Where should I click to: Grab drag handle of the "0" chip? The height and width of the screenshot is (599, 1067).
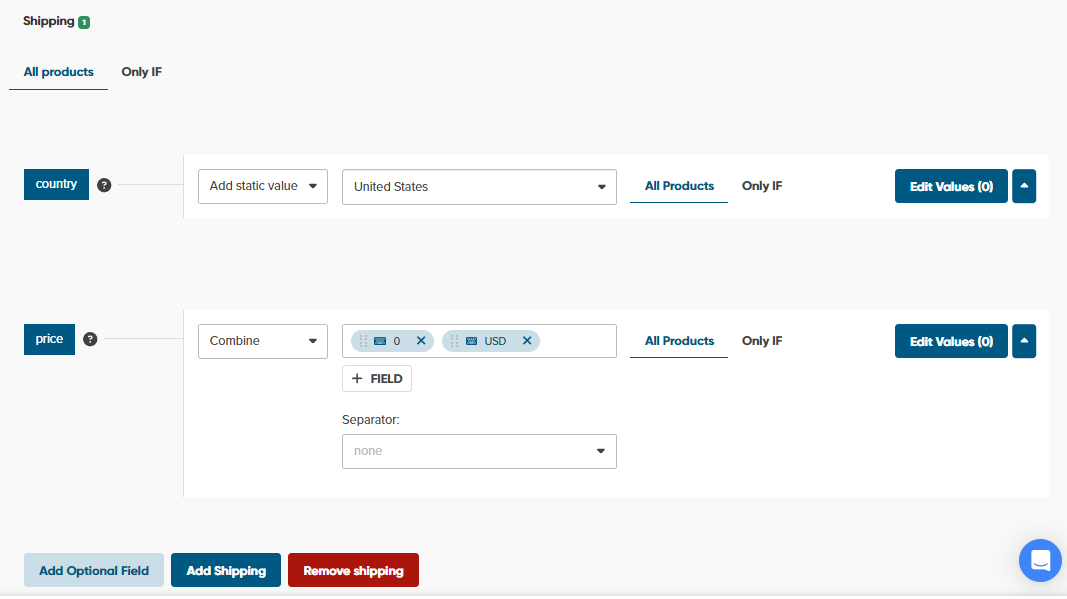(x=363, y=341)
